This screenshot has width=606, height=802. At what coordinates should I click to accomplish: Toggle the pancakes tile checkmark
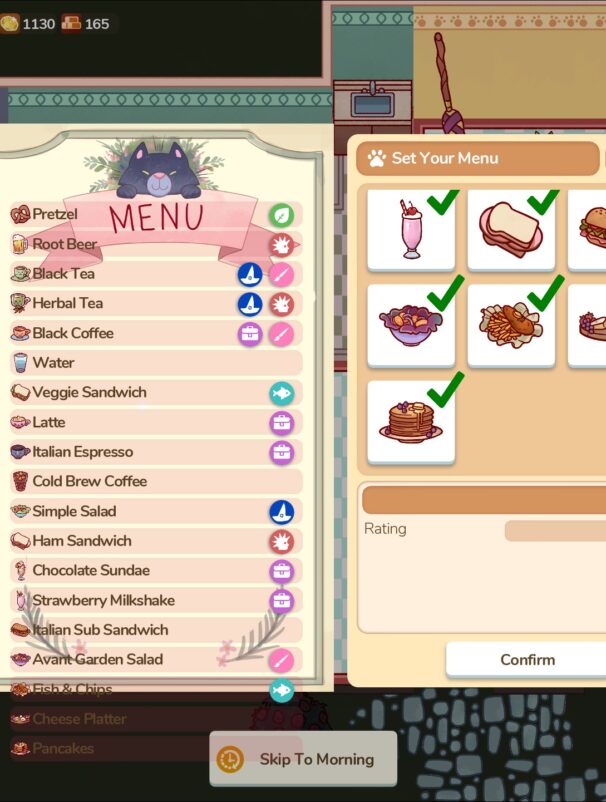[x=411, y=422]
